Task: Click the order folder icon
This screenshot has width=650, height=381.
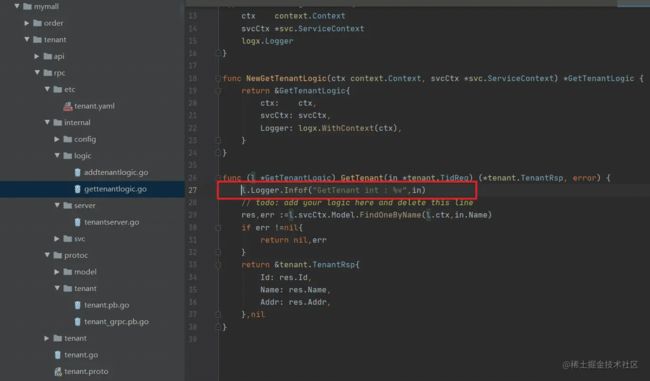Action: (37, 23)
